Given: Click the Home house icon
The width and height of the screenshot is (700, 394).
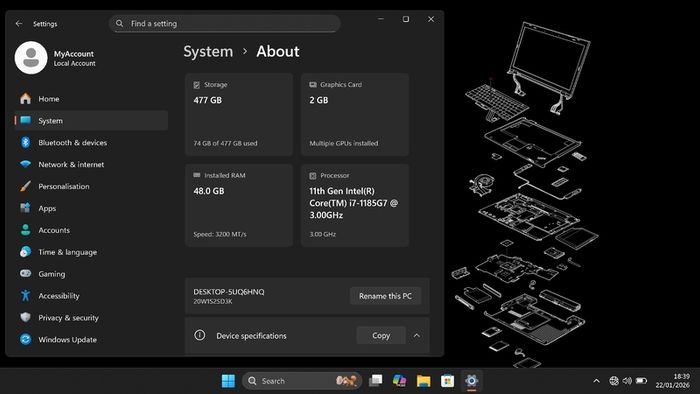Looking at the screenshot, I should [x=25, y=99].
